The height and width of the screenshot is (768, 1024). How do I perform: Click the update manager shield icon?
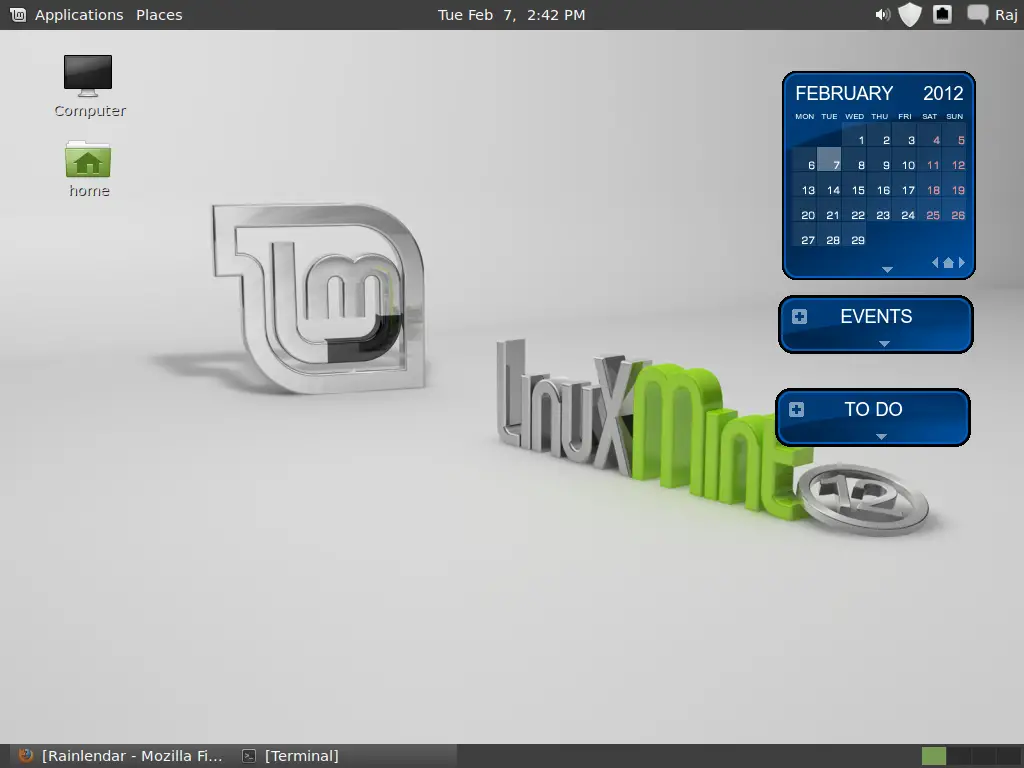click(x=910, y=14)
